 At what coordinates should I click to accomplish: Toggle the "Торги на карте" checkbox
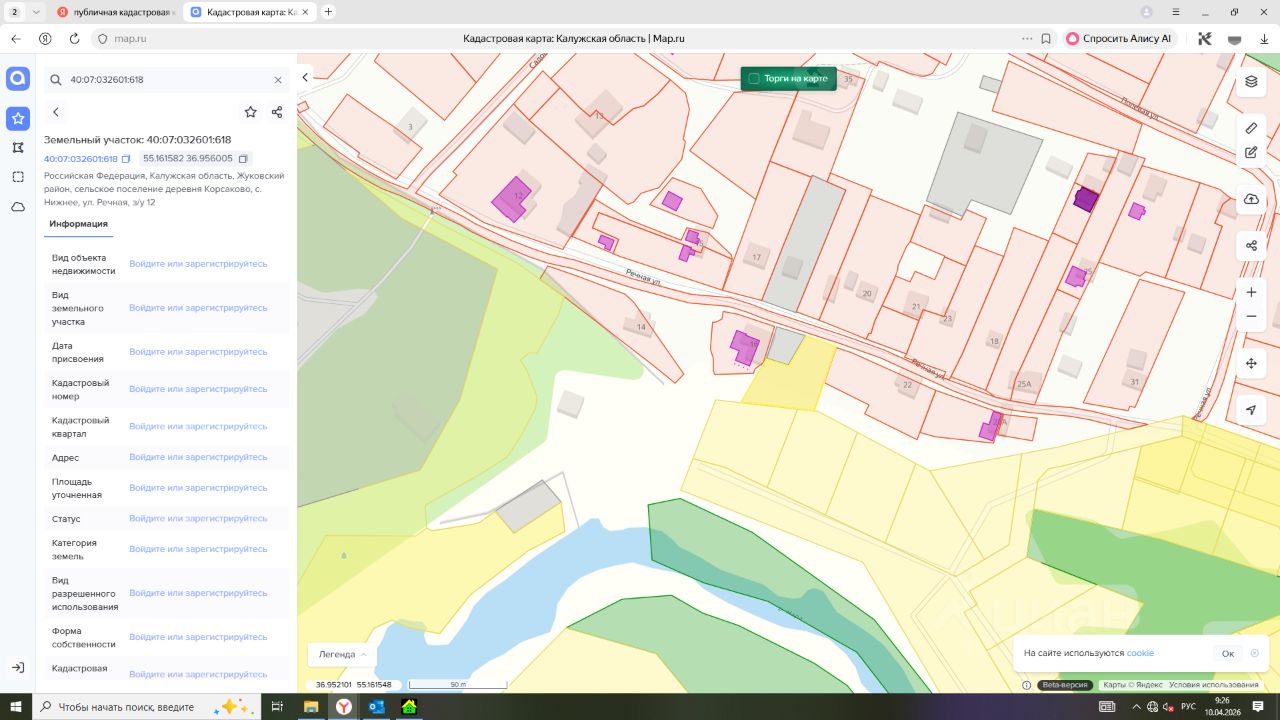click(754, 78)
